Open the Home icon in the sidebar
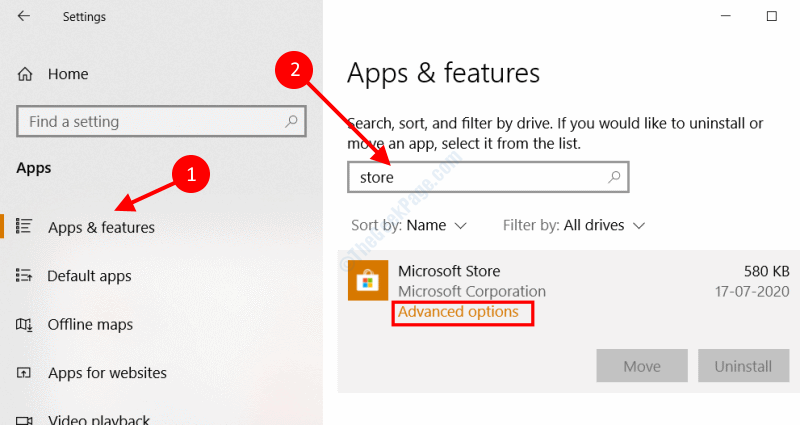800x425 pixels. coord(24,74)
